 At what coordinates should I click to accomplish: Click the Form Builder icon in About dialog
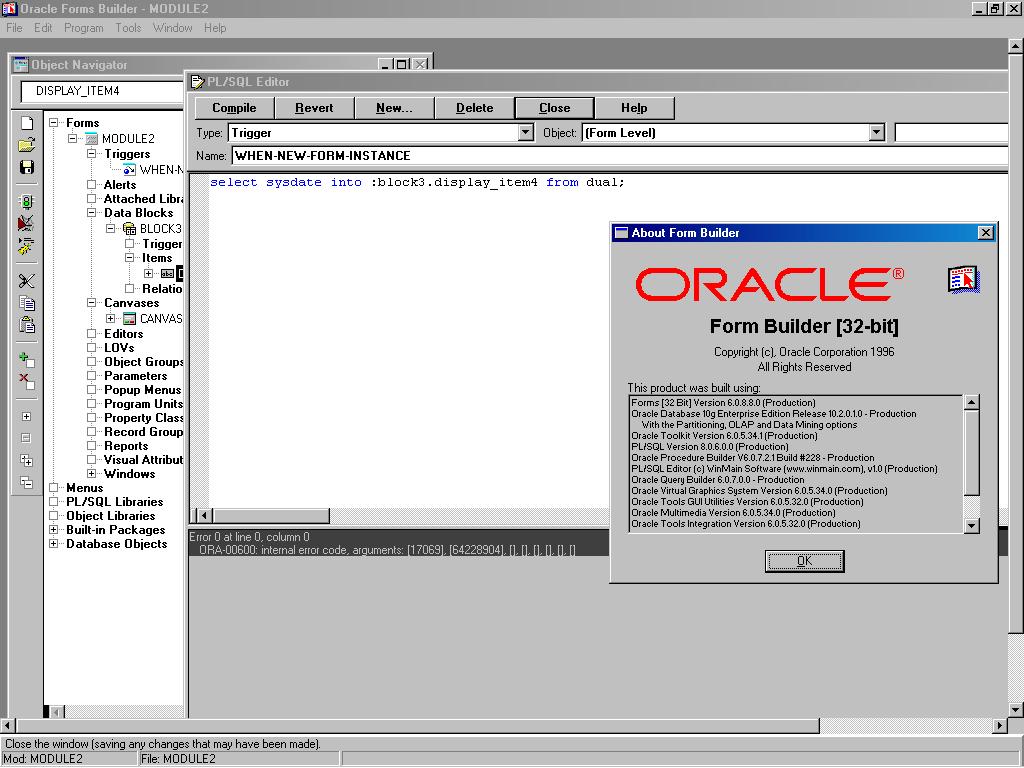tap(963, 280)
